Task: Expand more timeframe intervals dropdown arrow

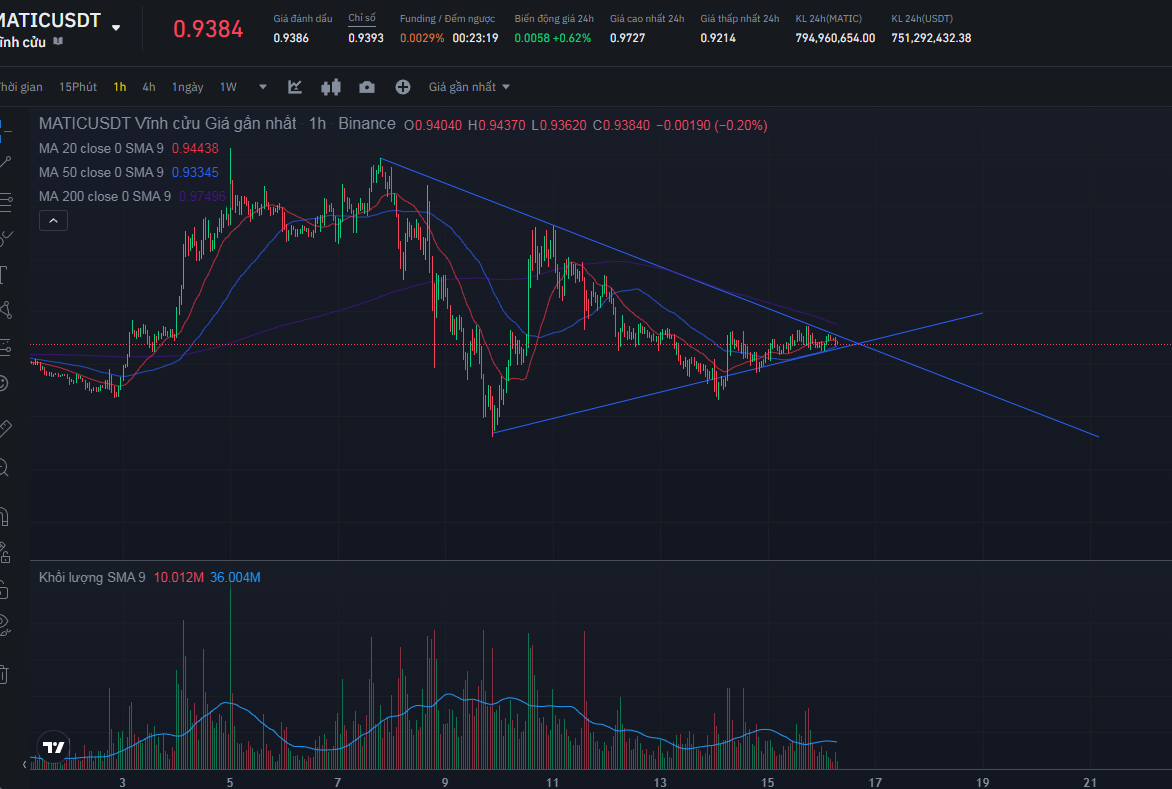Action: pyautogui.click(x=262, y=87)
